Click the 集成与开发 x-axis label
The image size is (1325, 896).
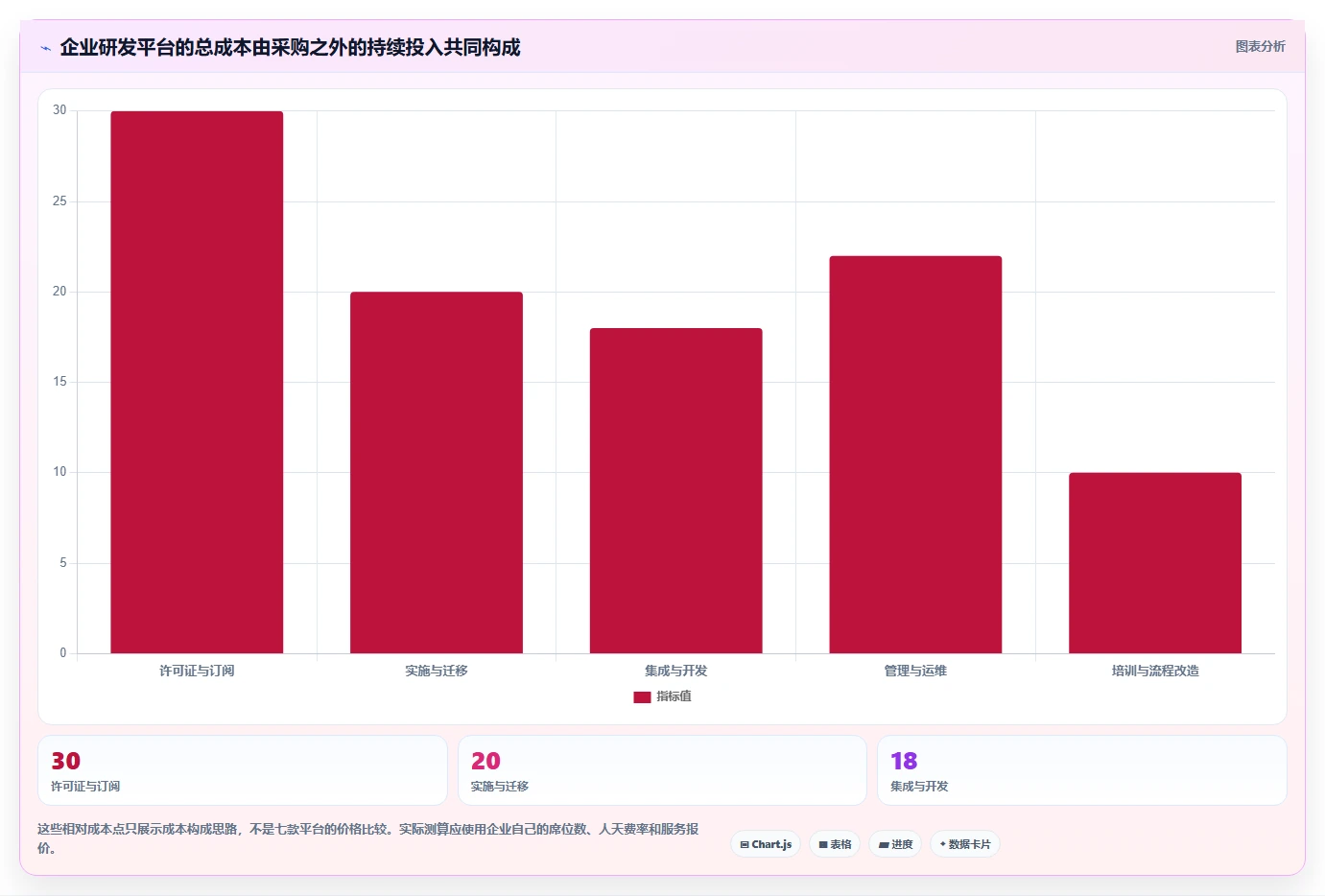(x=675, y=671)
